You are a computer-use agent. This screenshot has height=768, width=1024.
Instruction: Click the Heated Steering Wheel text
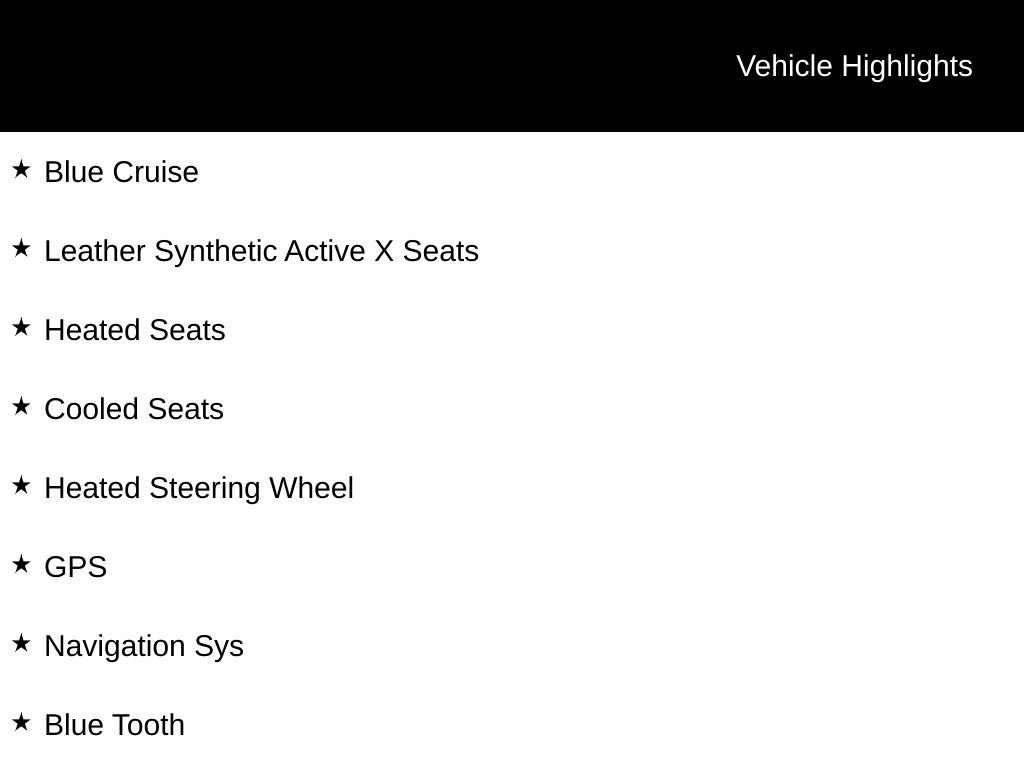coord(199,488)
